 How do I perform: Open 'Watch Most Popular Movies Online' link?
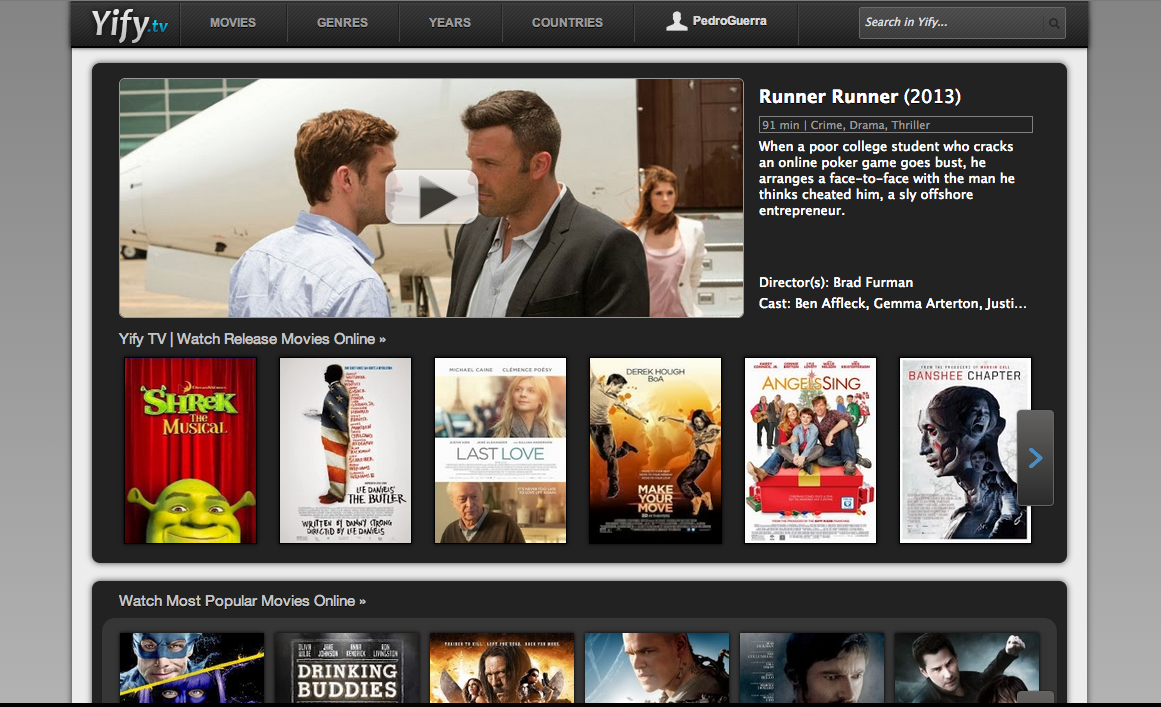(x=242, y=601)
